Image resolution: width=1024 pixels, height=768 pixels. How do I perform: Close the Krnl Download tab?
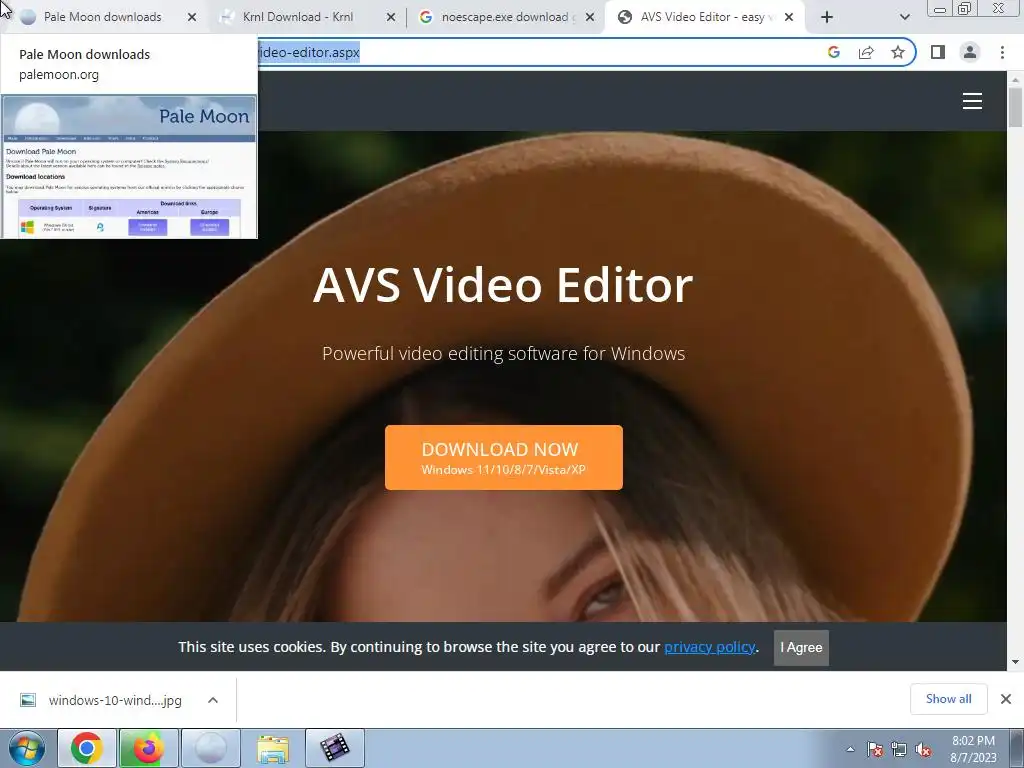pos(391,18)
